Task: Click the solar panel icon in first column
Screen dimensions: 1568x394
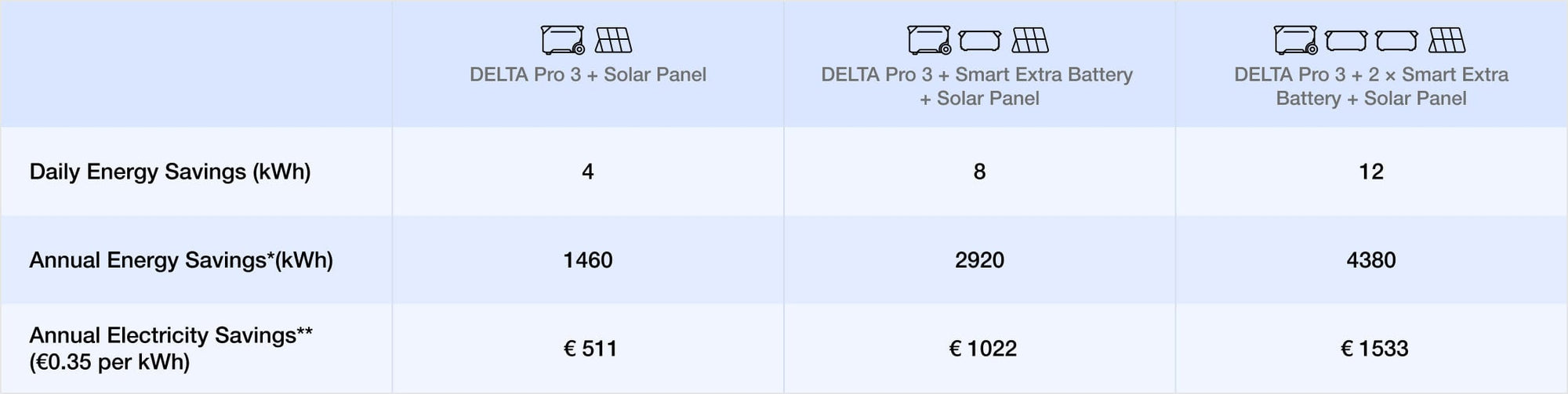Action: [x=613, y=40]
